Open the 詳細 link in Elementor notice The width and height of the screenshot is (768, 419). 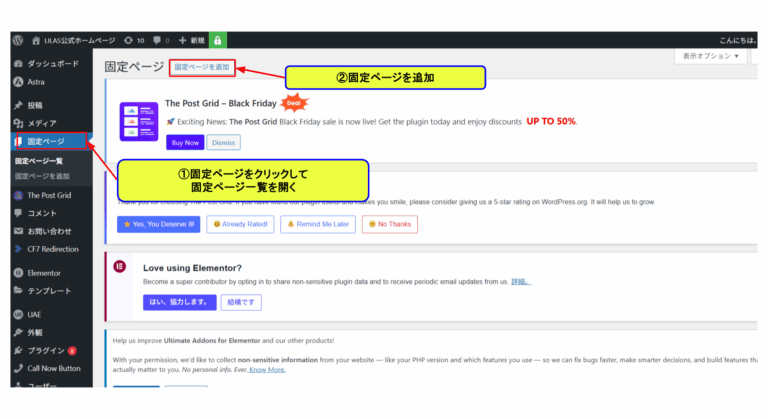point(520,282)
